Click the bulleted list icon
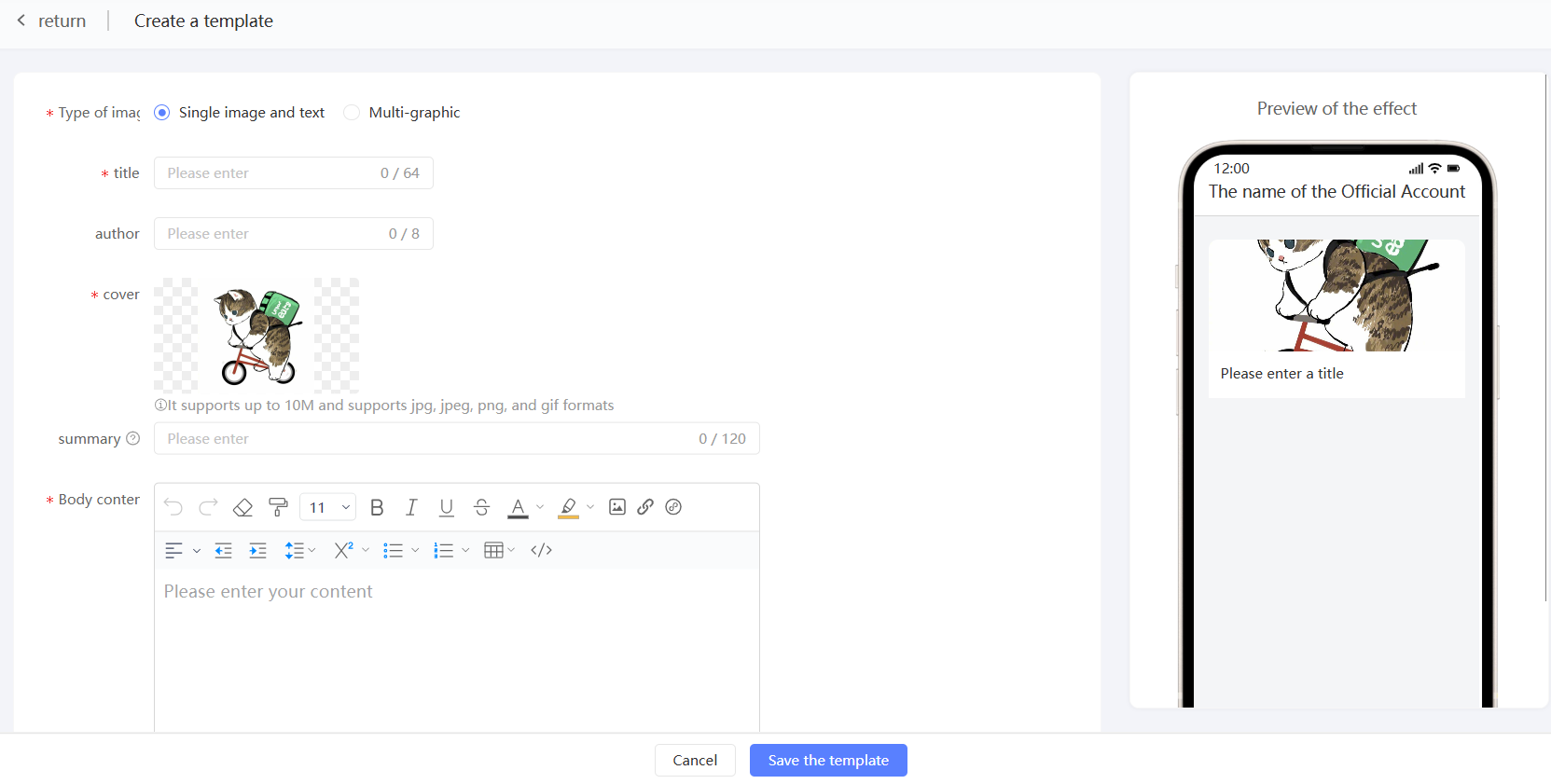This screenshot has height=784, width=1551. [x=393, y=551]
